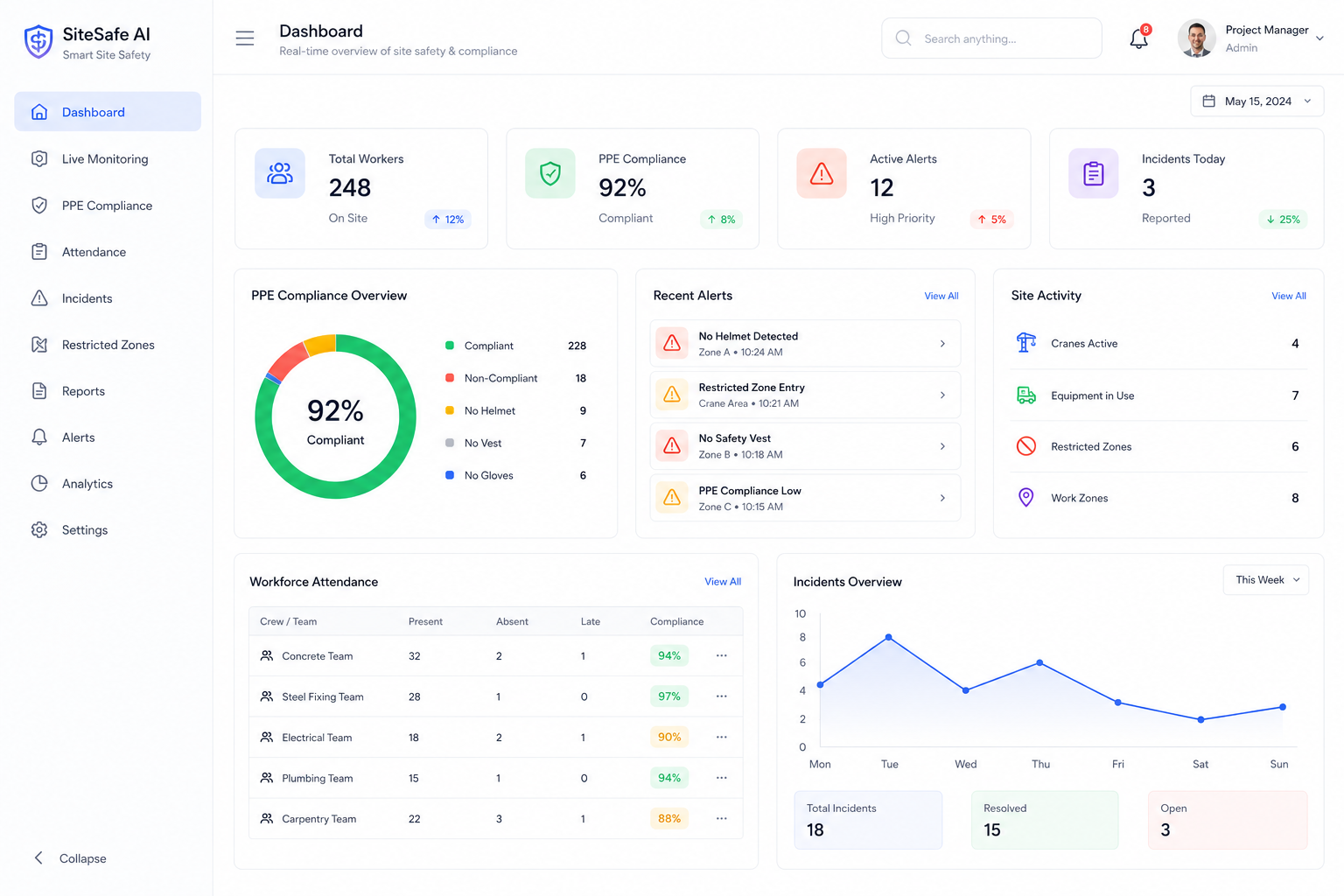1344x896 pixels.
Task: Click the Active Alerts 5% change badge
Action: coord(991,220)
